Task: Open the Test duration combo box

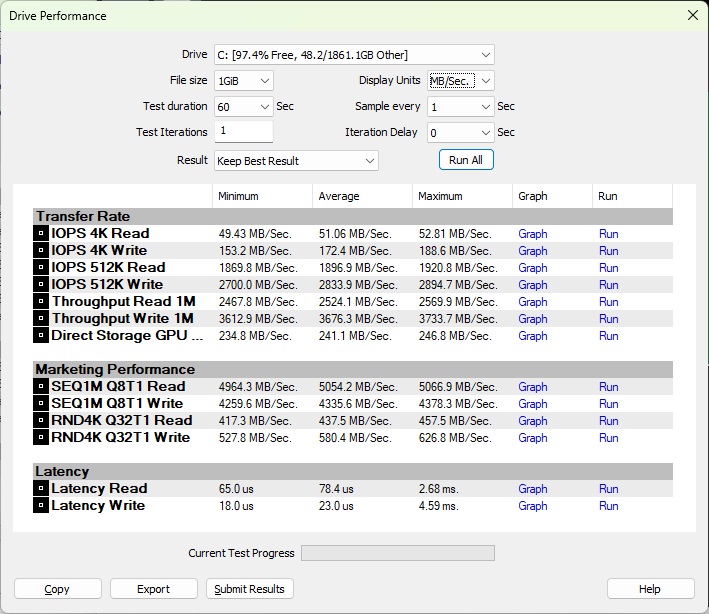Action: click(x=243, y=107)
